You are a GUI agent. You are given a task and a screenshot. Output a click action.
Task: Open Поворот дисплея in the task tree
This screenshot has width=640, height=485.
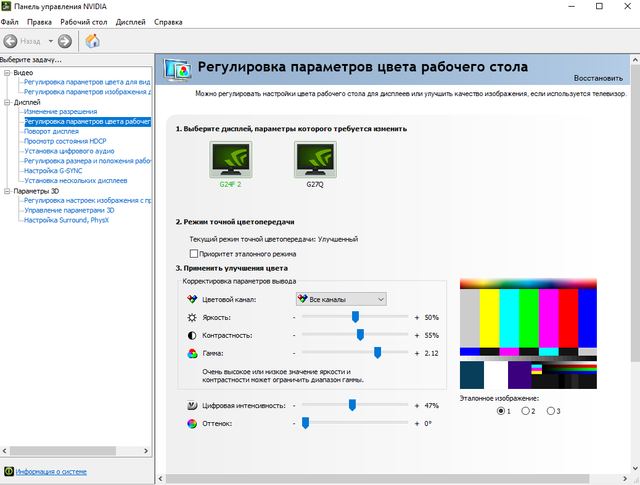[51, 131]
